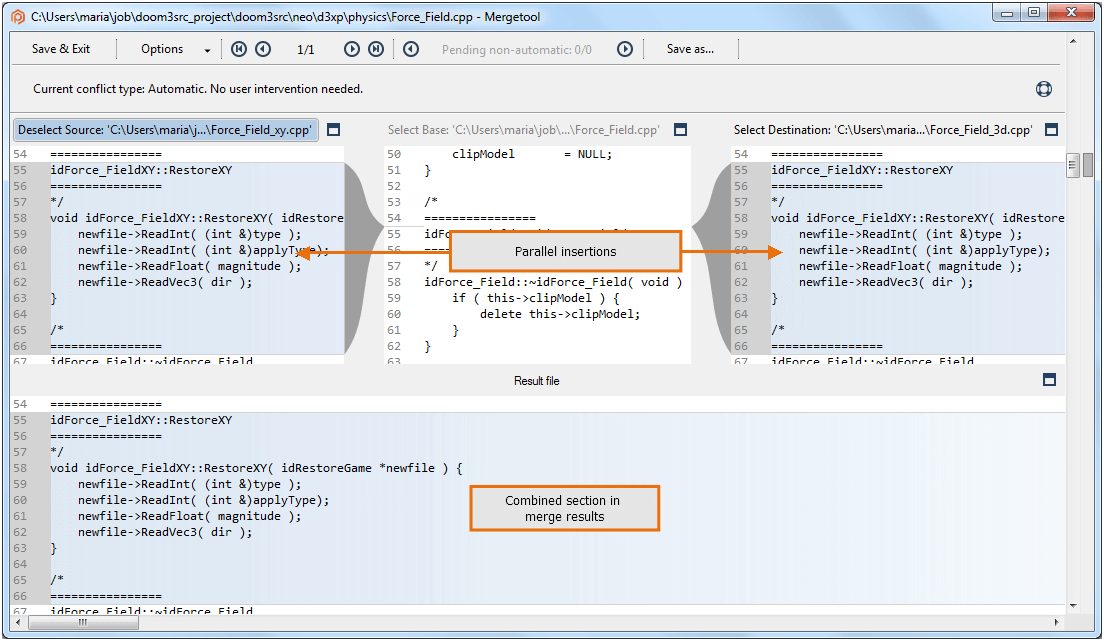
Task: Open the Options dropdown
Action: tap(175, 49)
